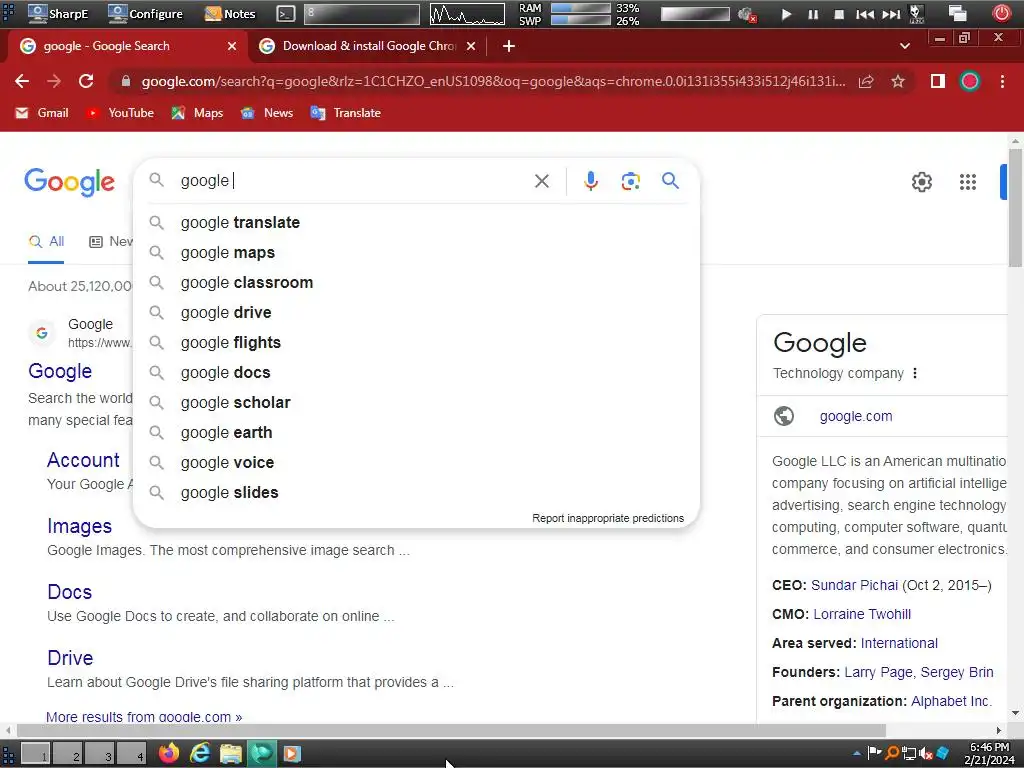This screenshot has height=768, width=1024.
Task: Launch Internet Explorer from the taskbar
Action: point(200,753)
